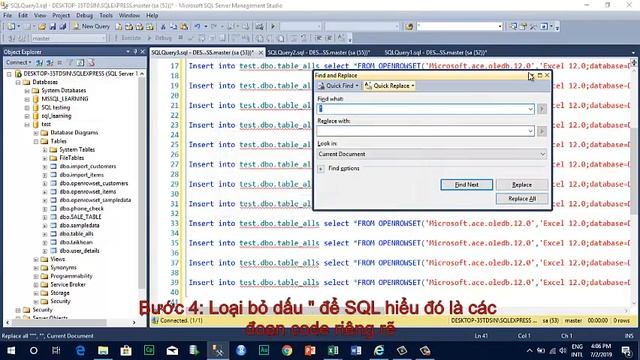Click the Find Next button
The image size is (640, 360).
[467, 185]
